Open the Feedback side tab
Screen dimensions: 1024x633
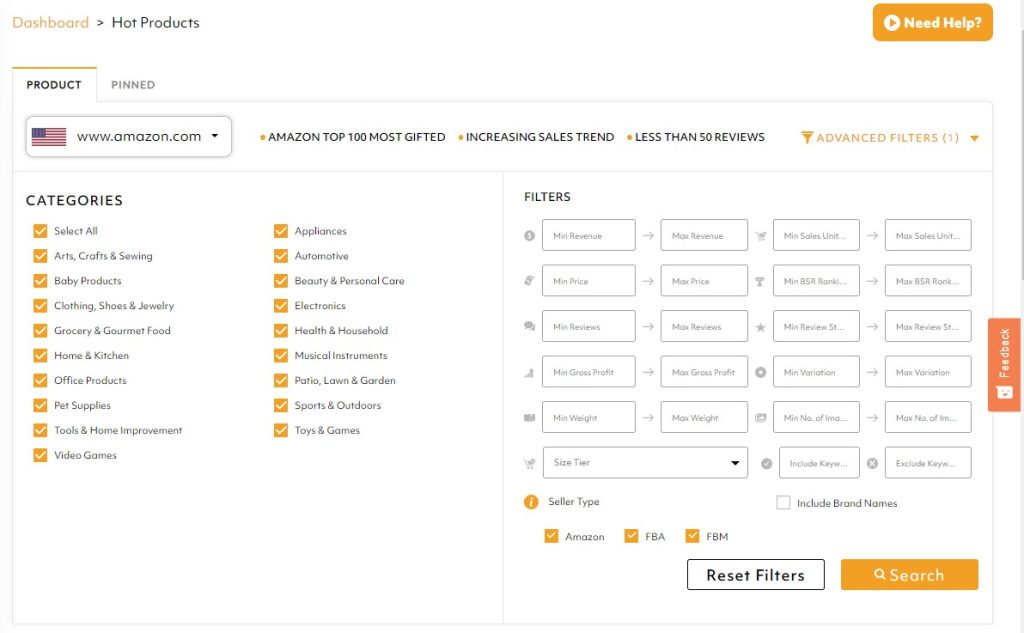point(1004,364)
